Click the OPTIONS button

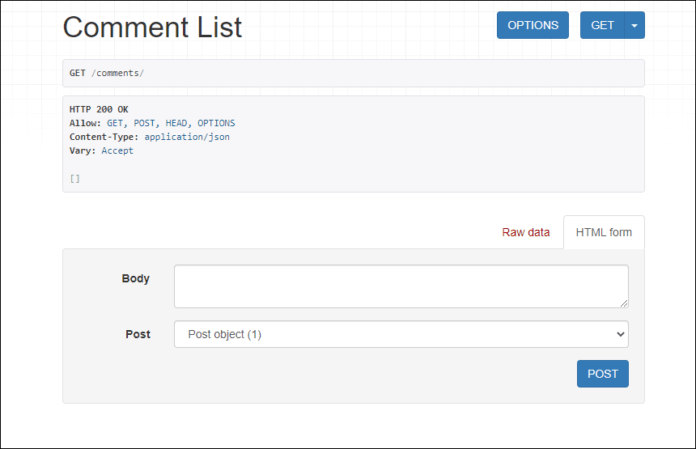pyautogui.click(x=532, y=25)
